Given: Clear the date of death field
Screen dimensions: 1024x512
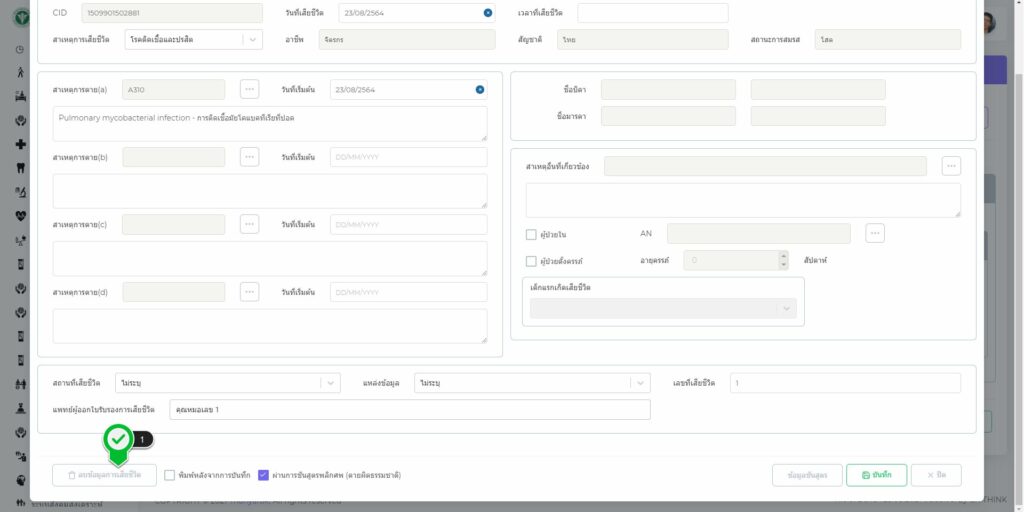Looking at the screenshot, I should (x=488, y=13).
